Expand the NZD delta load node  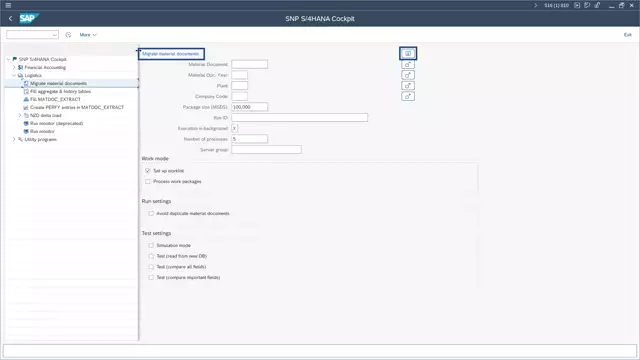[20, 116]
